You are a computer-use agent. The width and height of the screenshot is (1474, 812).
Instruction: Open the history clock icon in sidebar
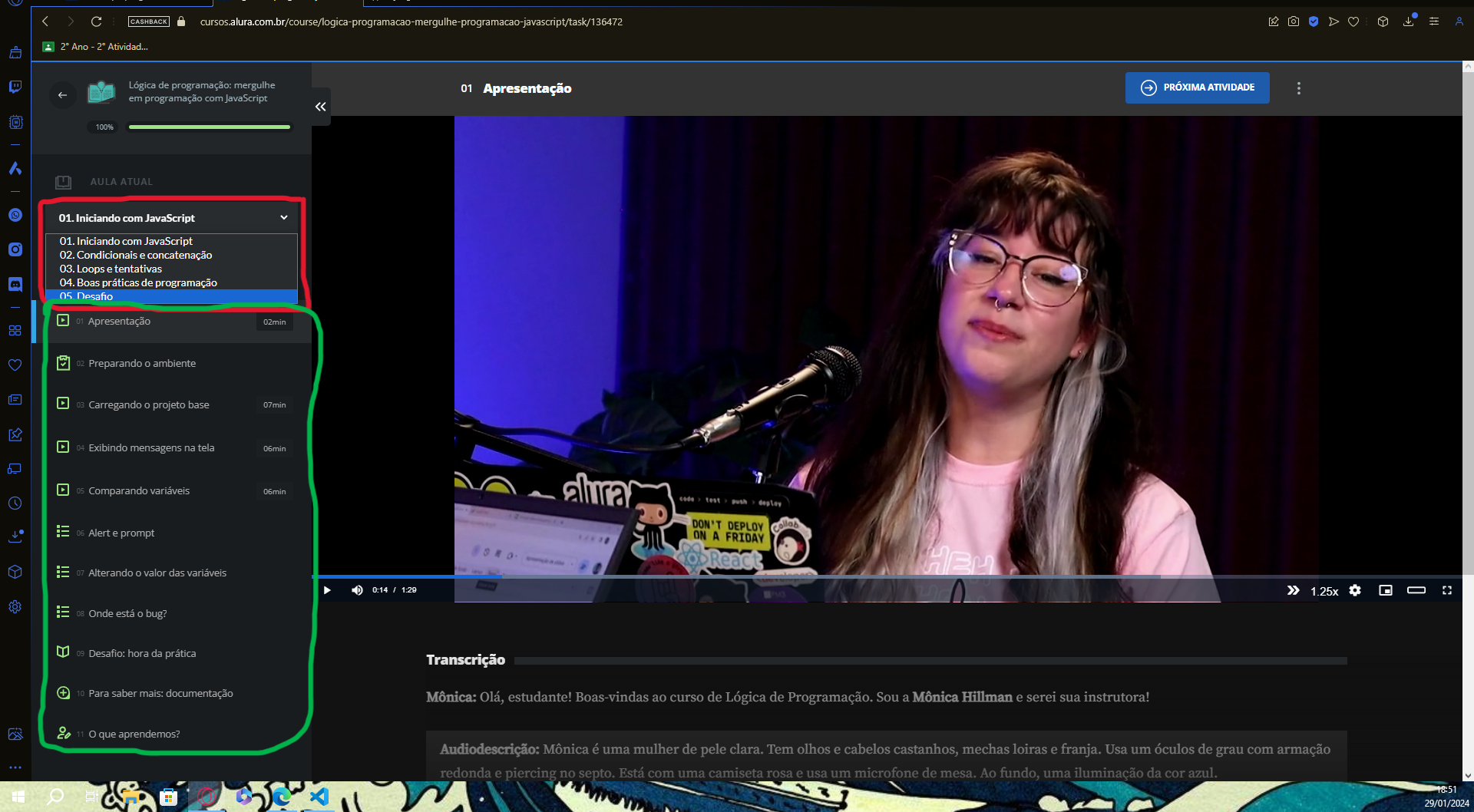point(15,503)
